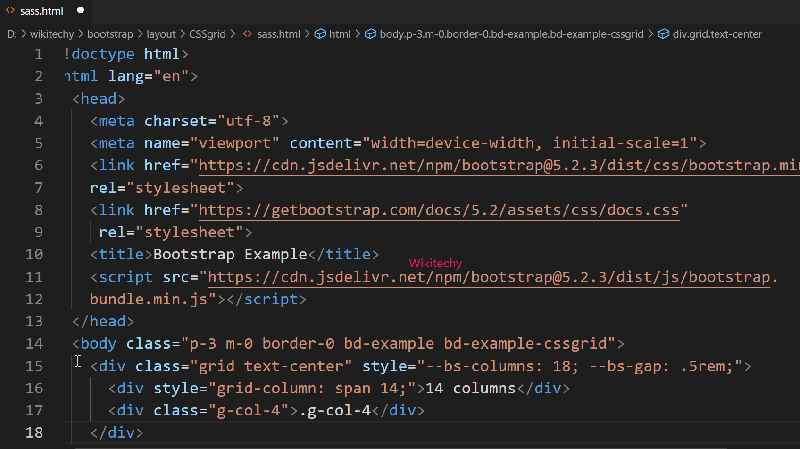Select the div.grid.text-center breadcrumb

click(717, 34)
